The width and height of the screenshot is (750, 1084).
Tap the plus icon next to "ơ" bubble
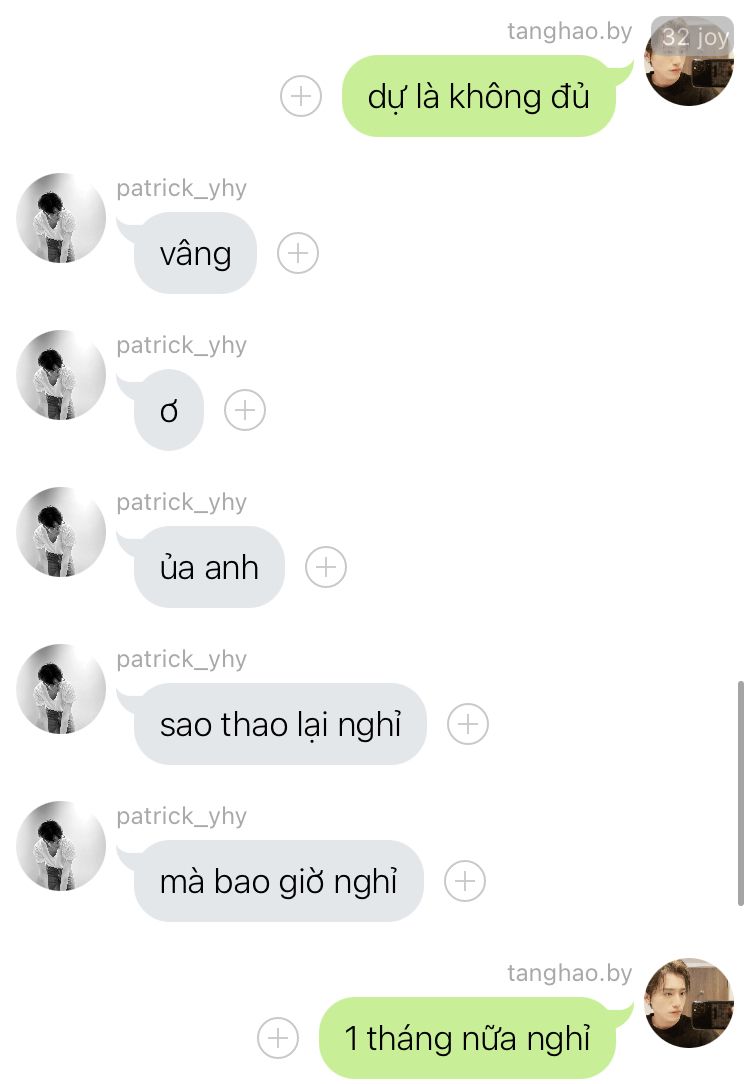[x=245, y=410]
